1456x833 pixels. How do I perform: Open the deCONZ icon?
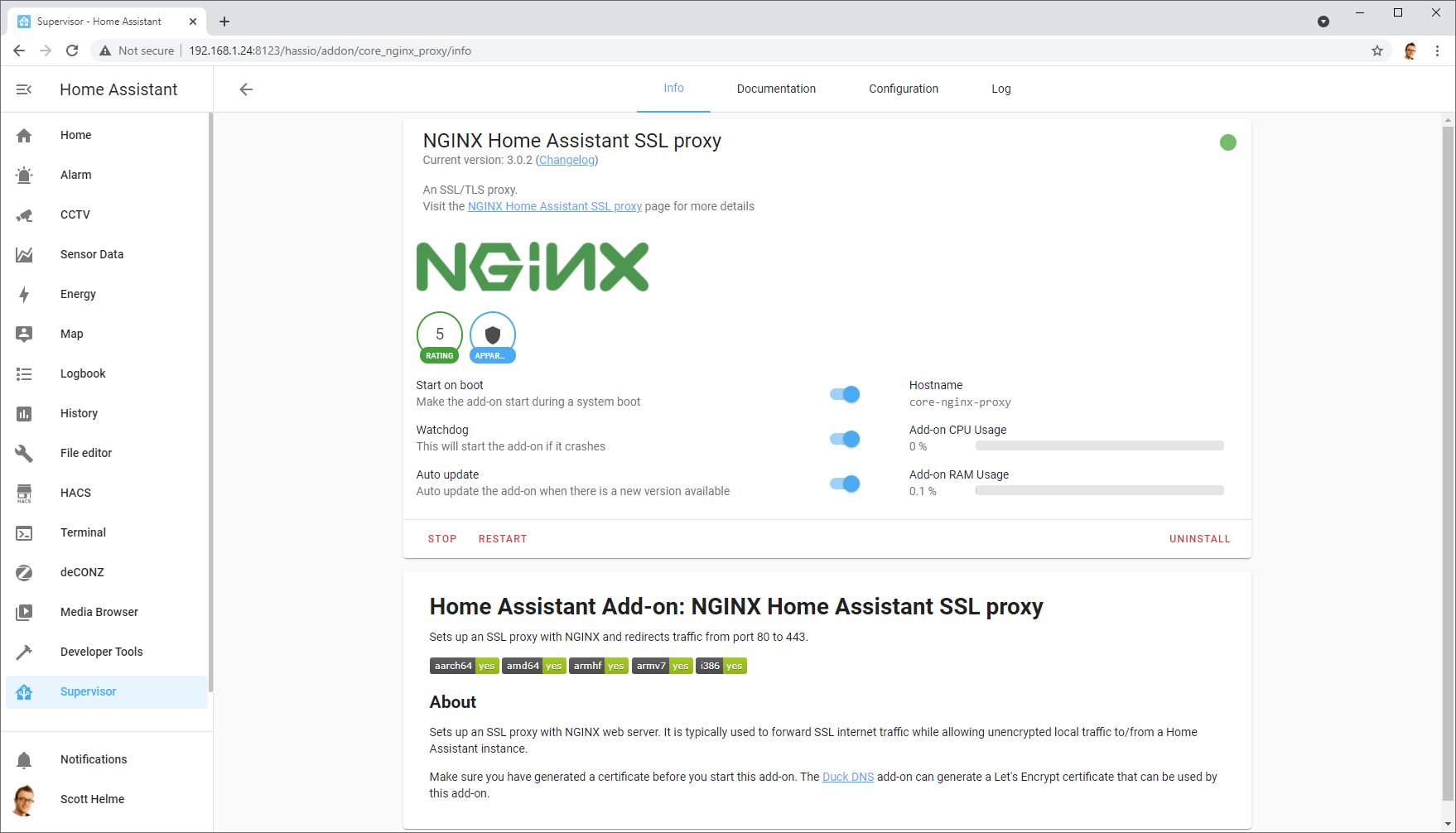24,572
